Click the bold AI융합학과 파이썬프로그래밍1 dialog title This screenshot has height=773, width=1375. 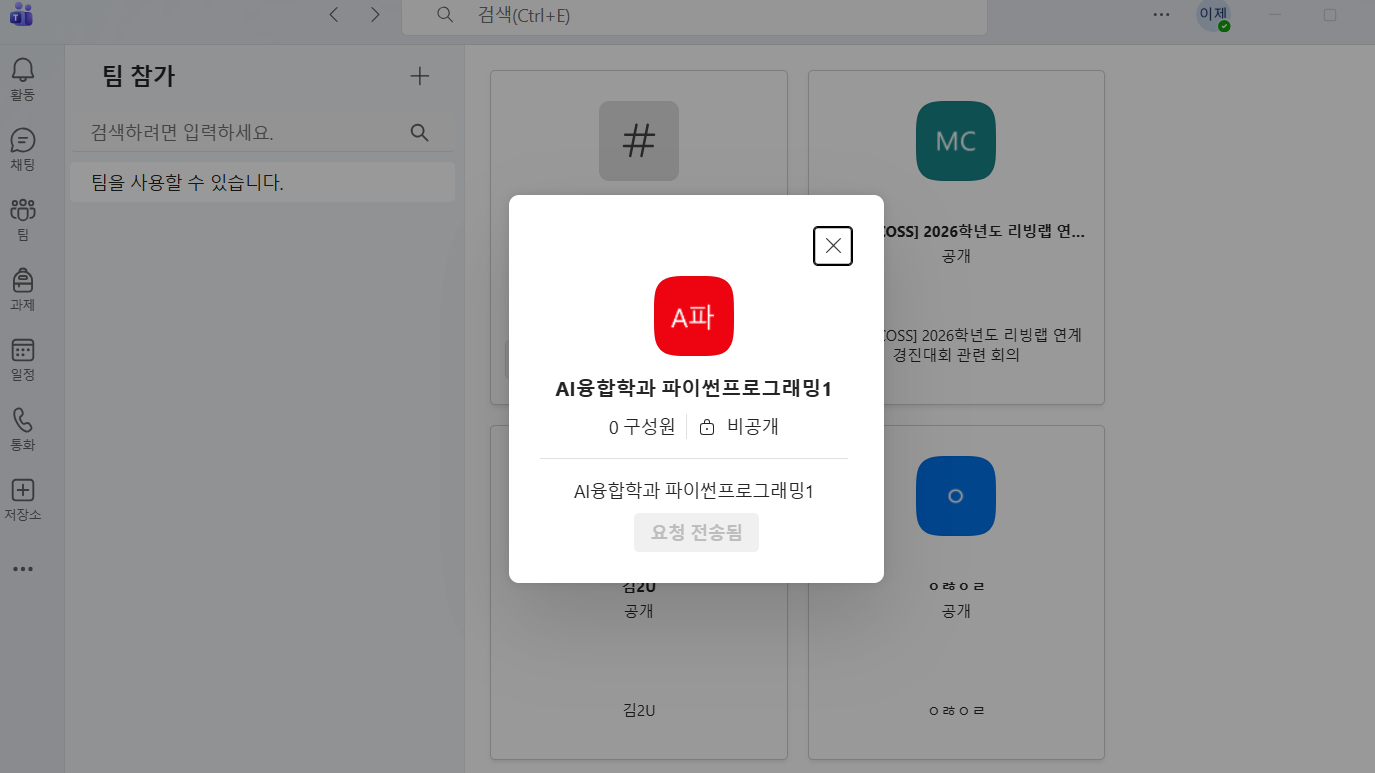(694, 389)
